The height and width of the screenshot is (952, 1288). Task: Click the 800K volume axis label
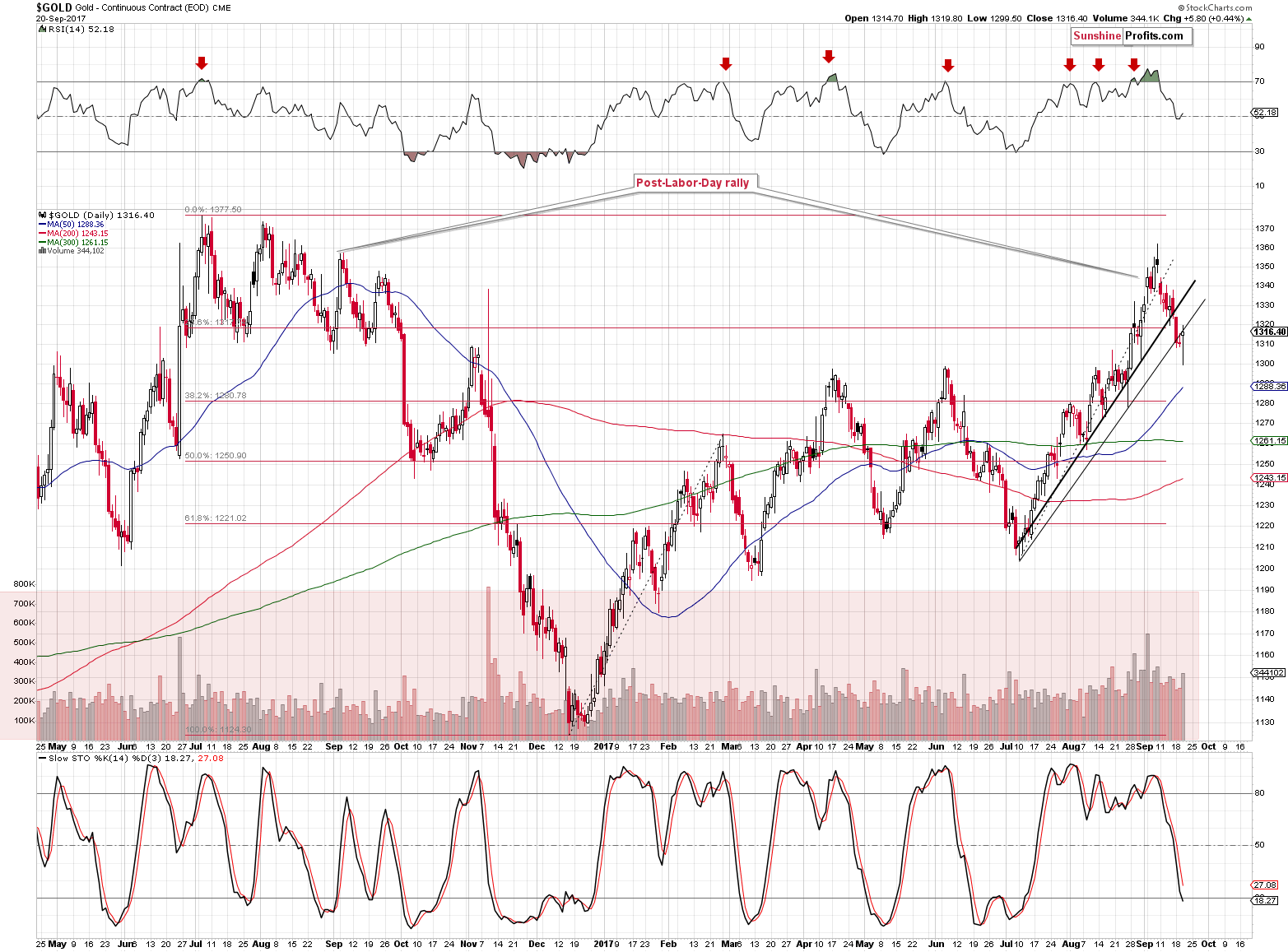[24, 584]
